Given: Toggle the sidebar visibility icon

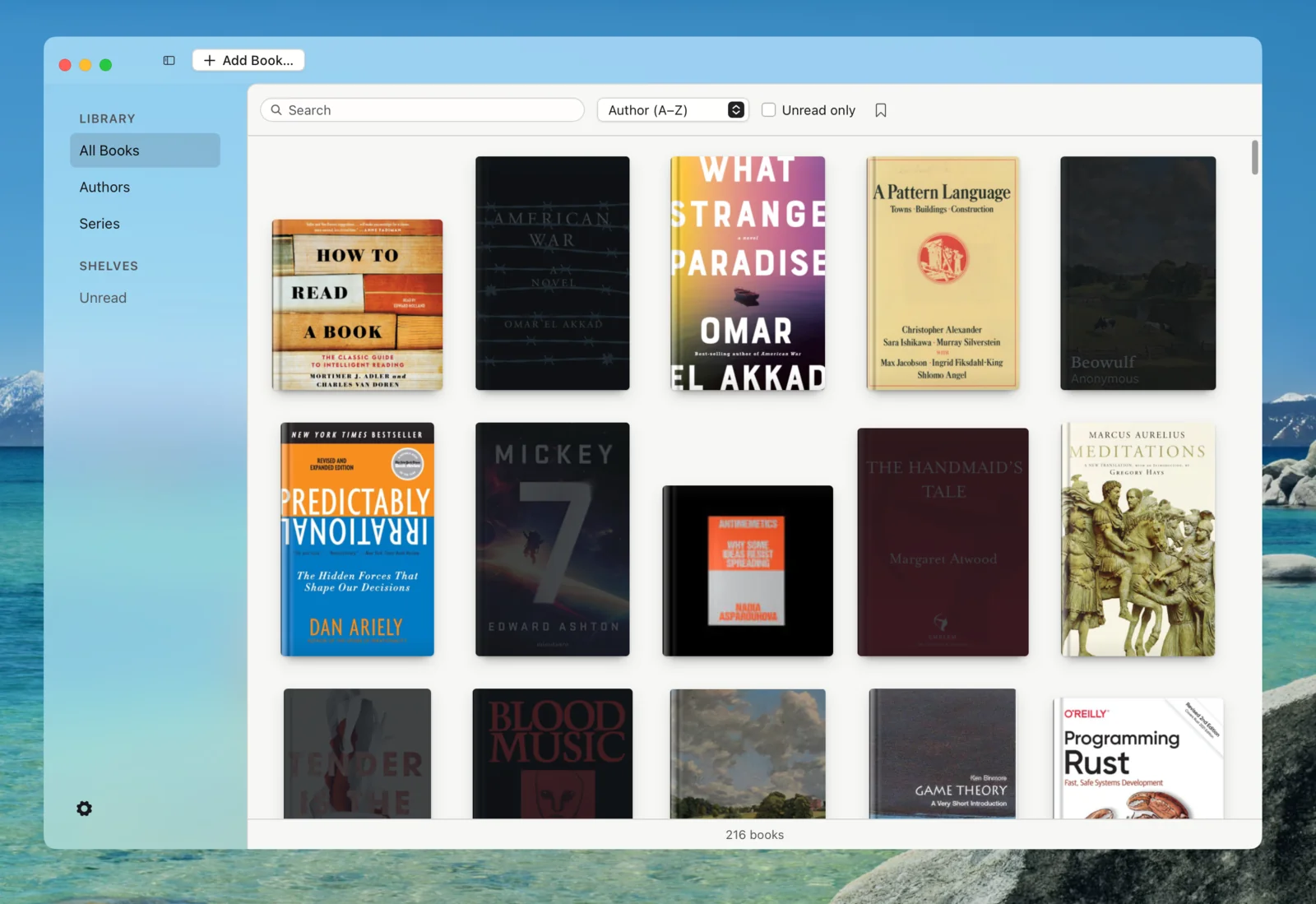Looking at the screenshot, I should pos(169,60).
